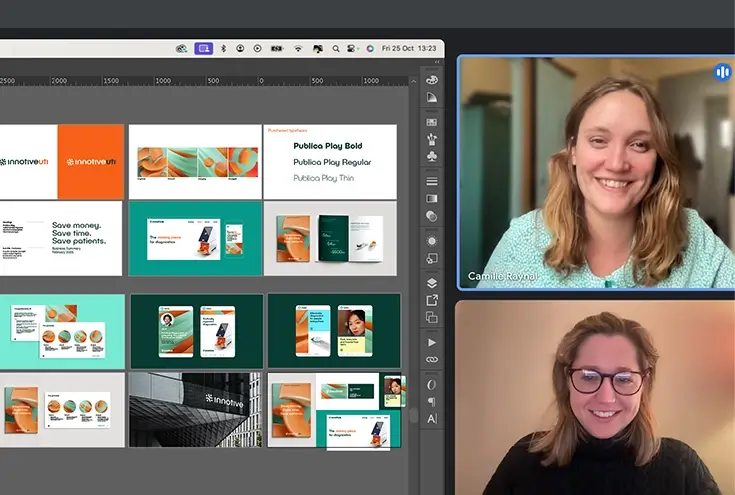
Task: Expand the collapsed panel dock double-arrow
Action: (437, 62)
